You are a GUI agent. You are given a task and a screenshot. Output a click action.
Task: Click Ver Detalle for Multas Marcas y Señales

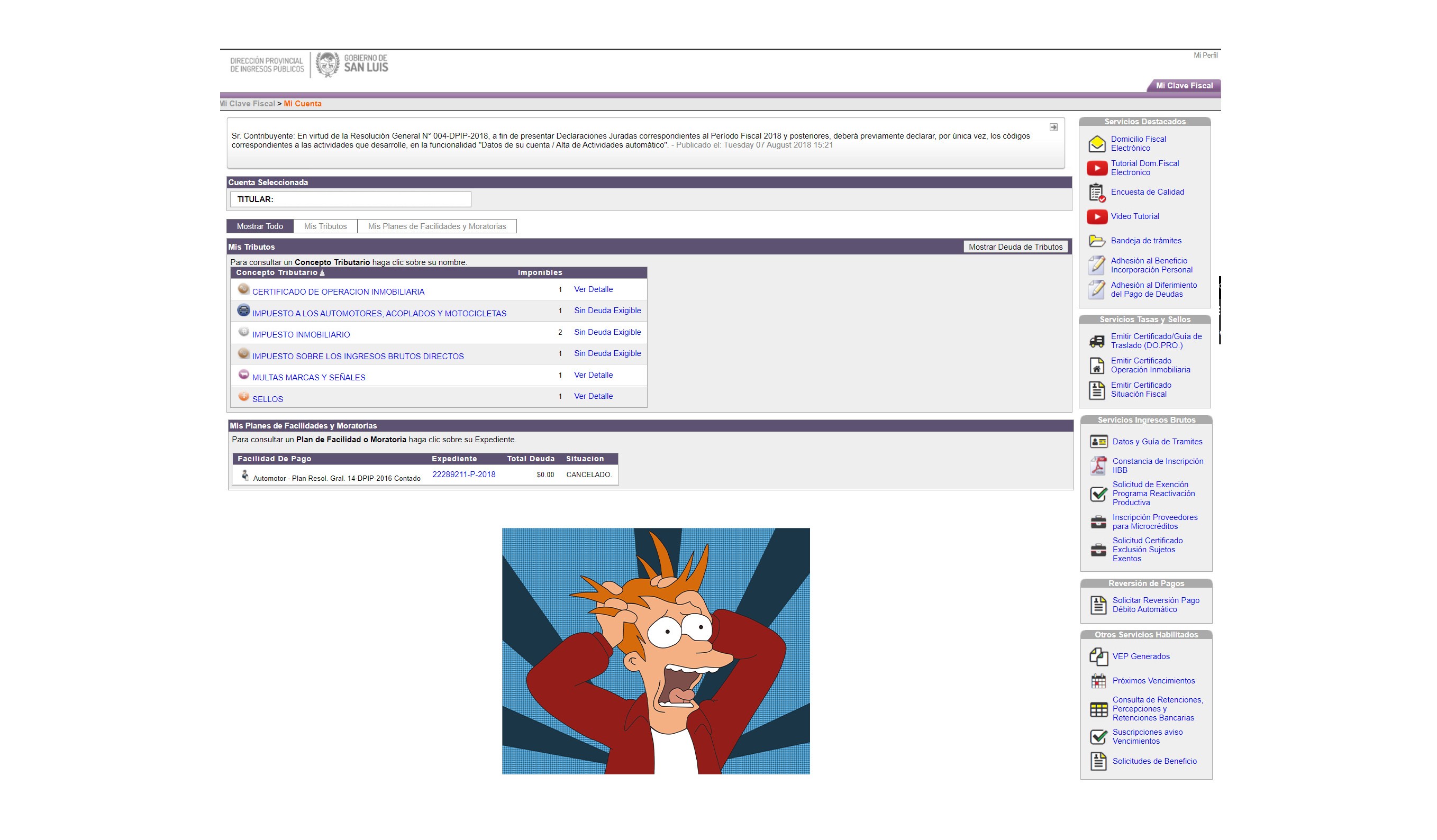click(593, 375)
